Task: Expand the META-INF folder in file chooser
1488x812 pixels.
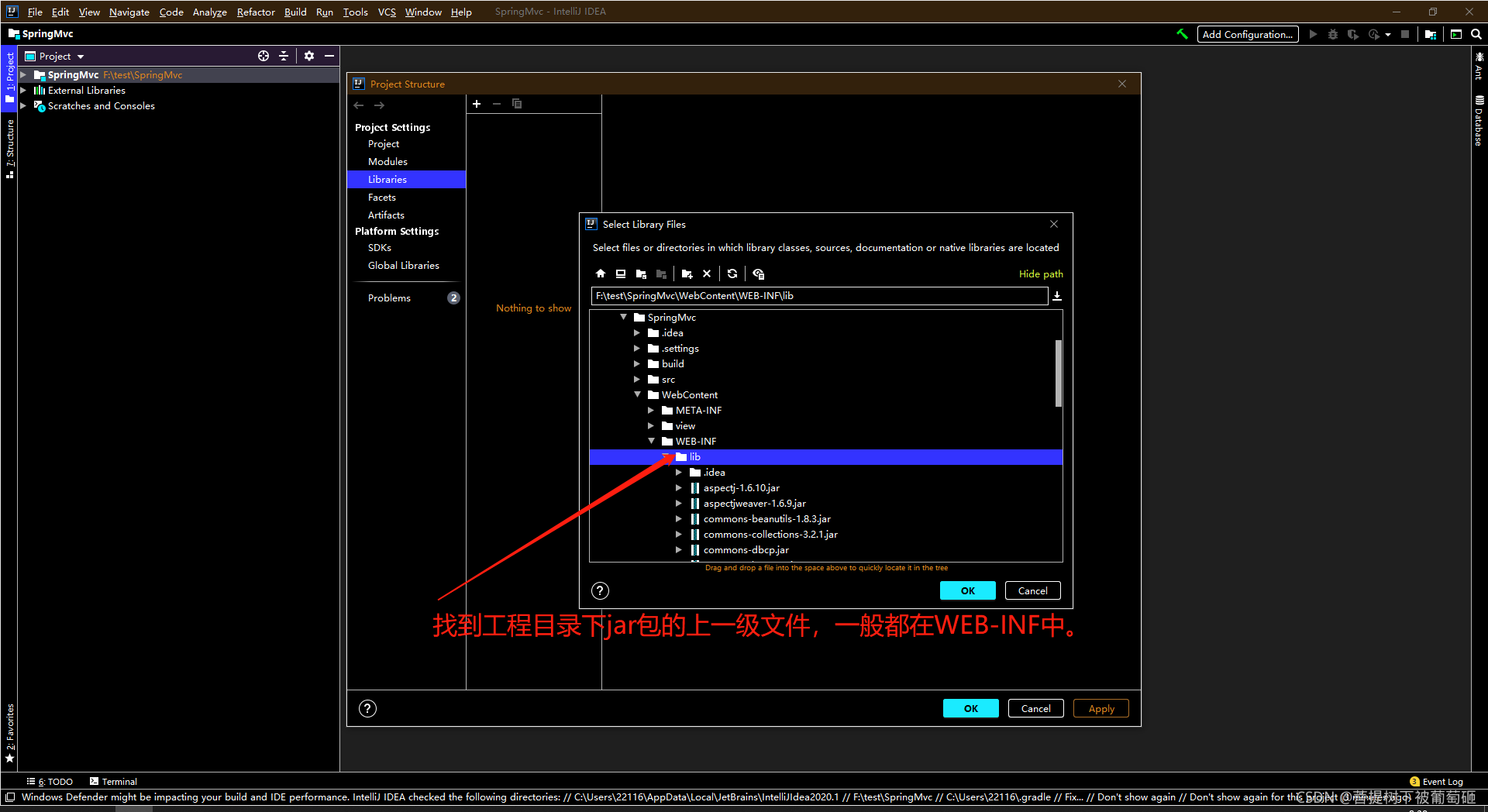Action: coord(651,410)
